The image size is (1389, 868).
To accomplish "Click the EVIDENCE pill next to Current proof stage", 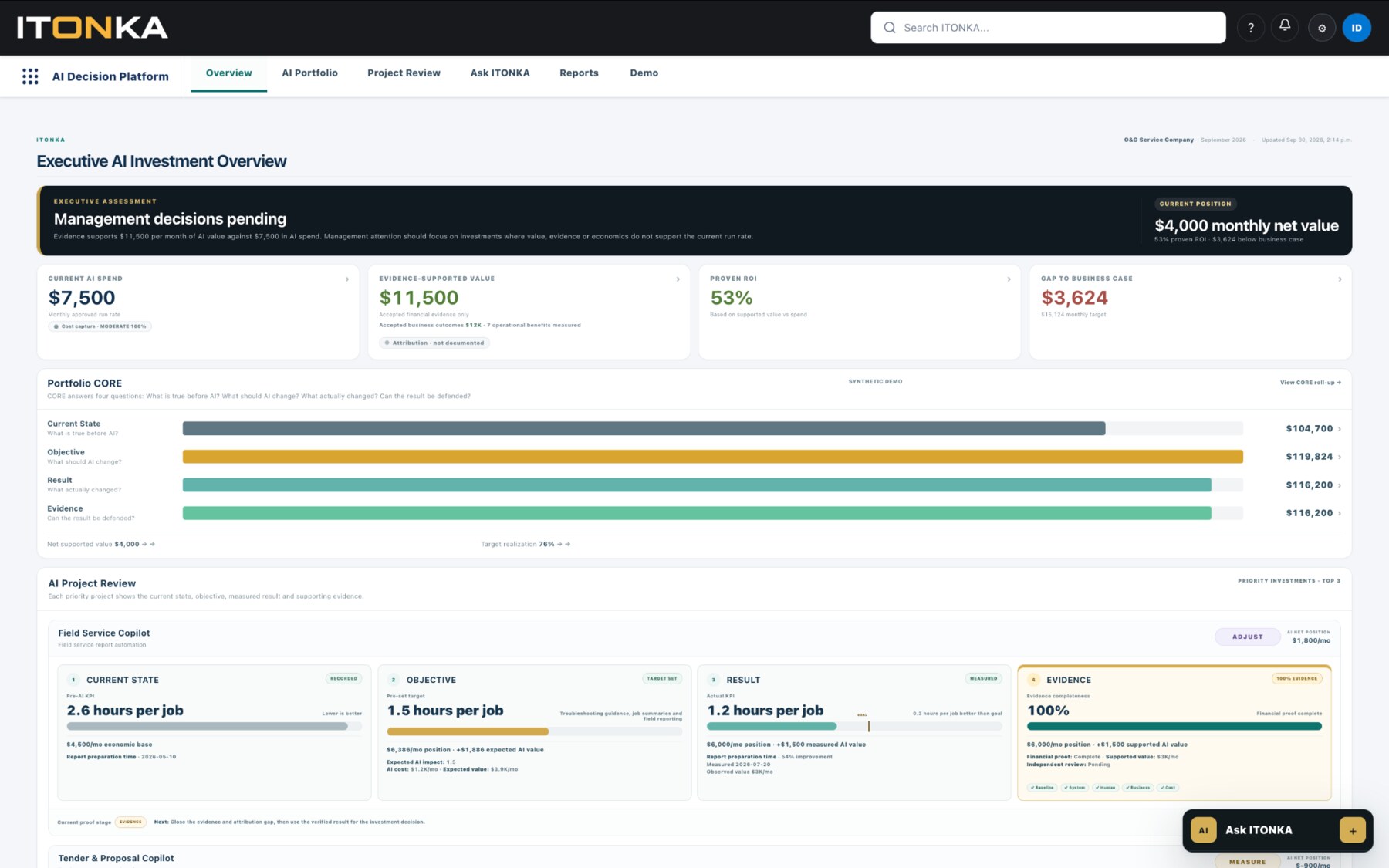I will point(130,822).
